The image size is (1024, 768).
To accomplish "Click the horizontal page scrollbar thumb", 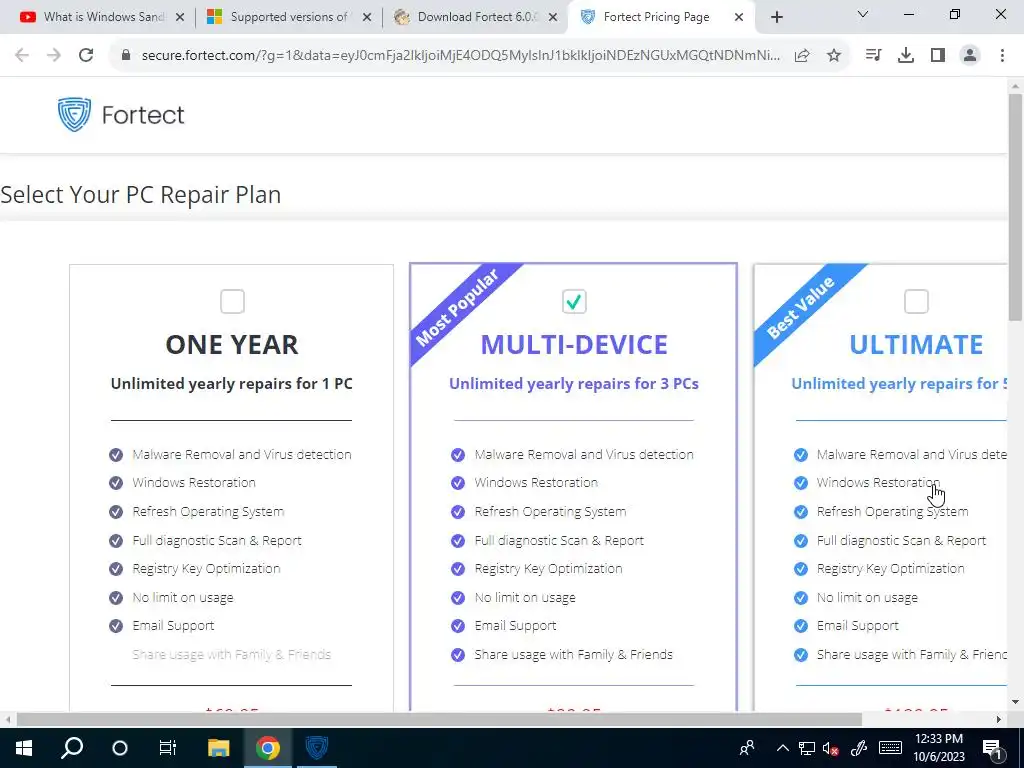I will [x=439, y=720].
